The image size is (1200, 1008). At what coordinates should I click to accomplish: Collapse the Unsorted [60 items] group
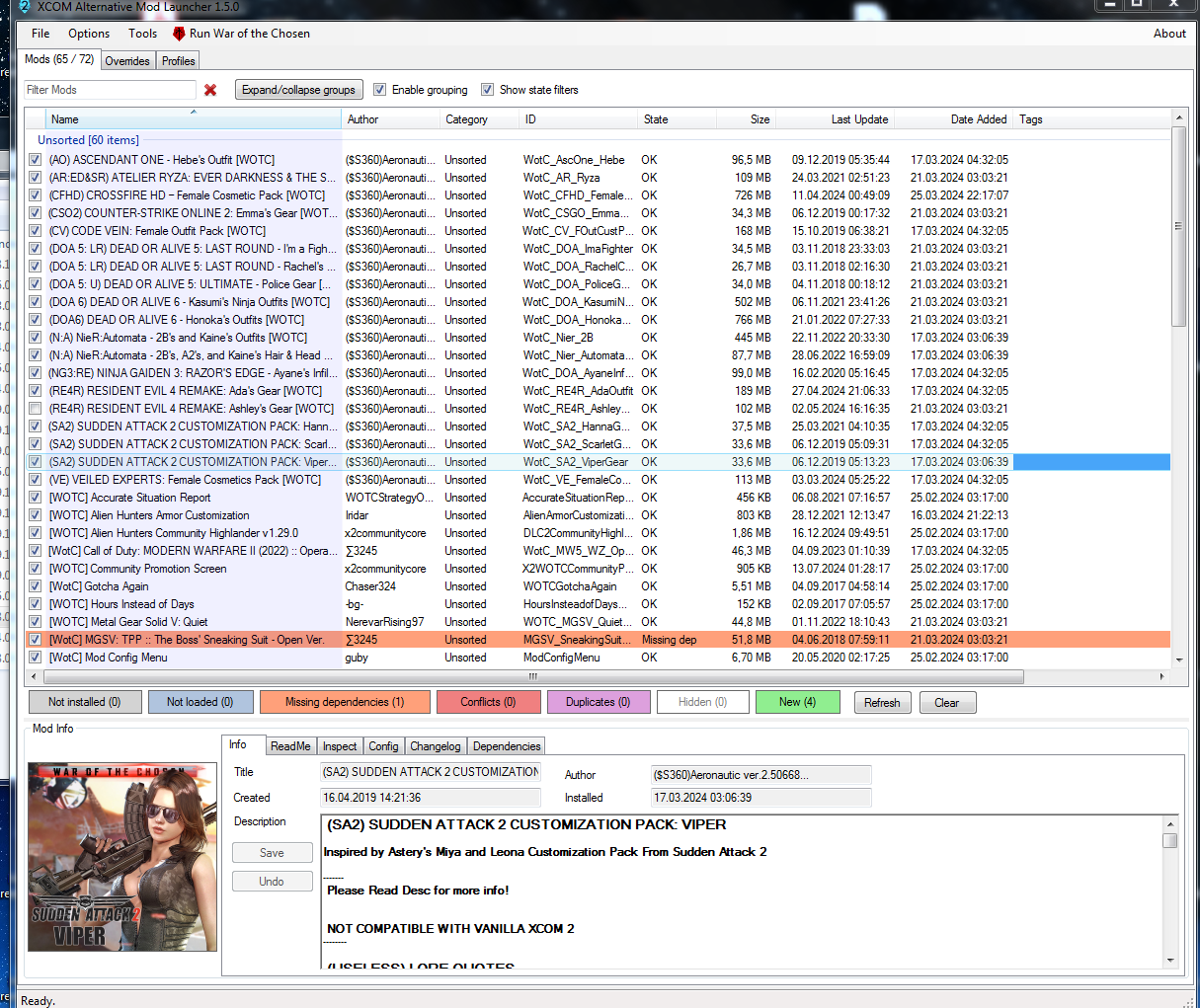88,140
